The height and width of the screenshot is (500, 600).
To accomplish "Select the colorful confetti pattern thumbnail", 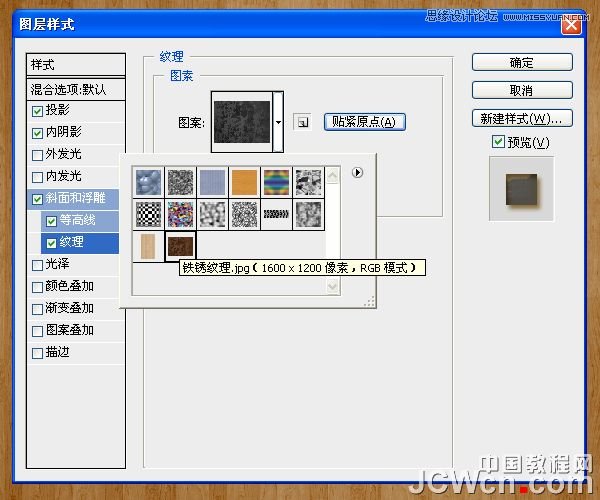I will pos(180,214).
